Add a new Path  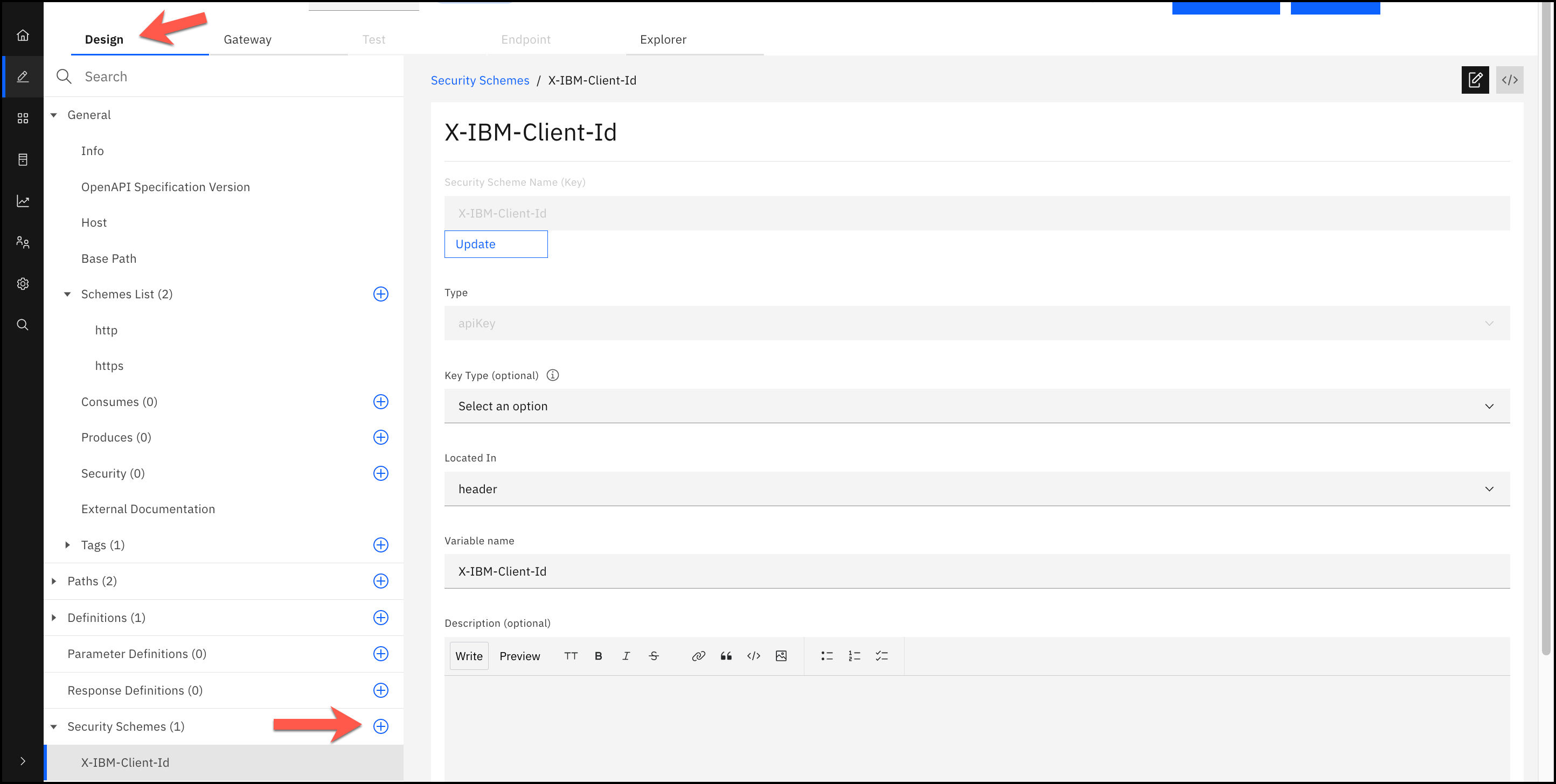(x=380, y=580)
